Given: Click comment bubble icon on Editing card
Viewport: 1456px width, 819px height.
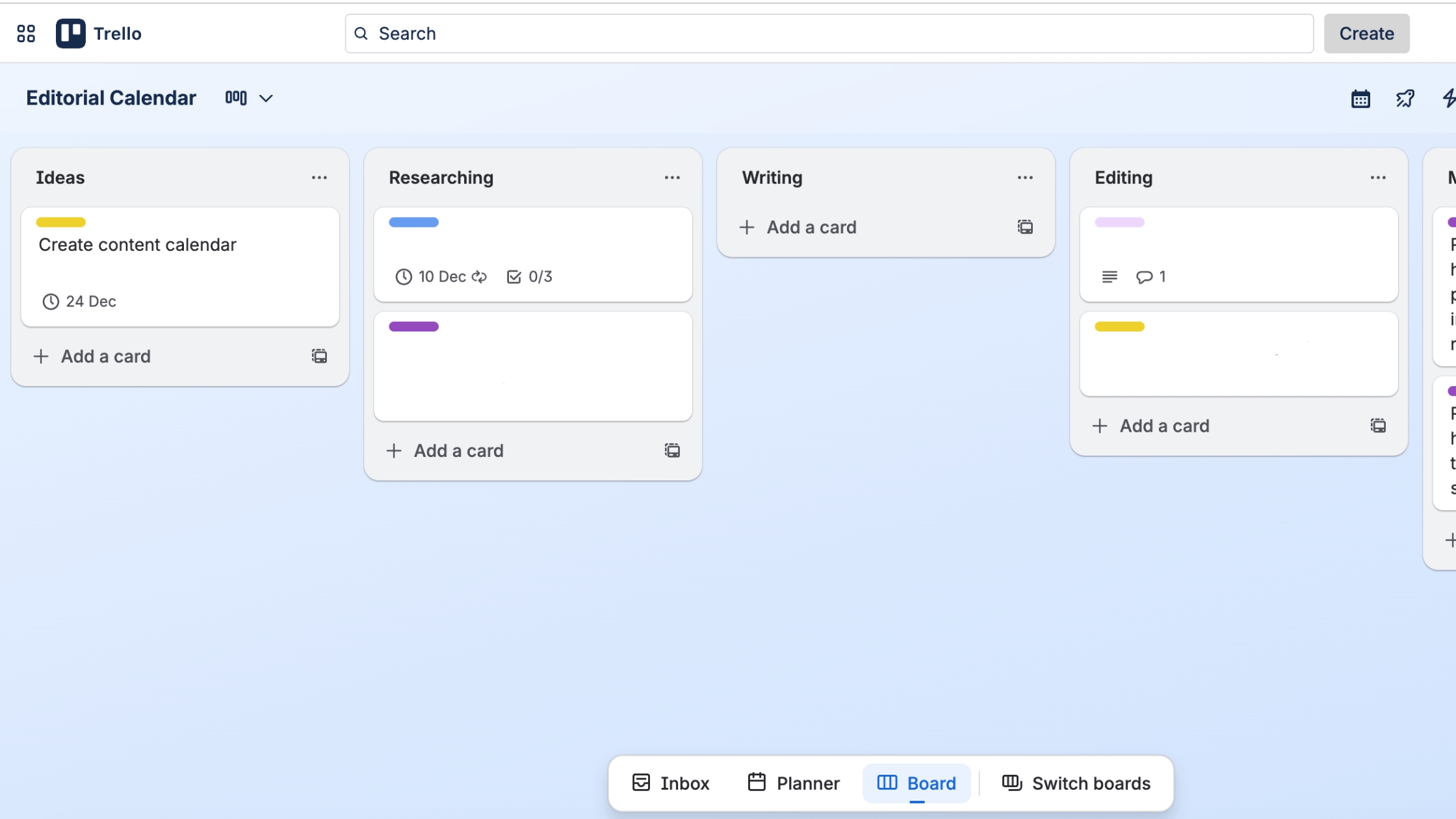Looking at the screenshot, I should [1144, 277].
